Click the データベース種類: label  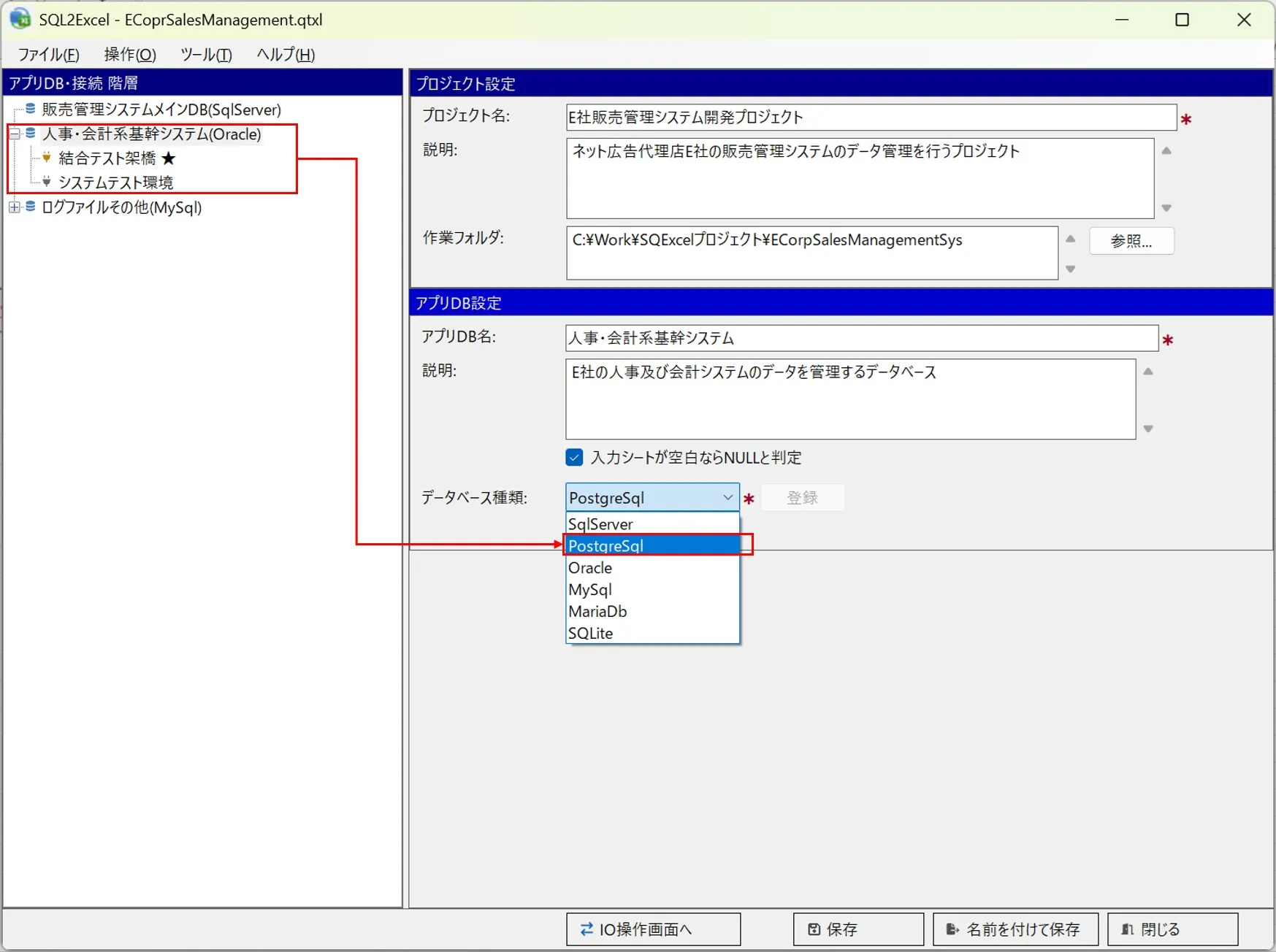[x=474, y=497]
